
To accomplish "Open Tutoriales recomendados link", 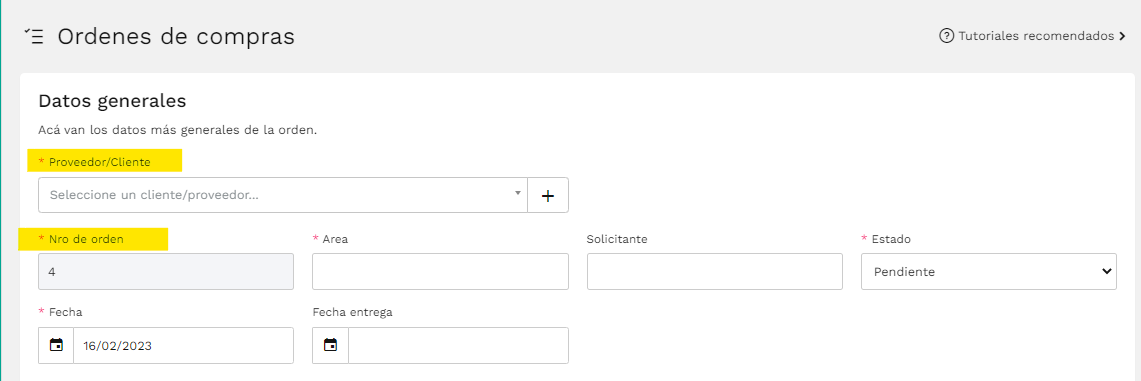I will coord(1036,36).
